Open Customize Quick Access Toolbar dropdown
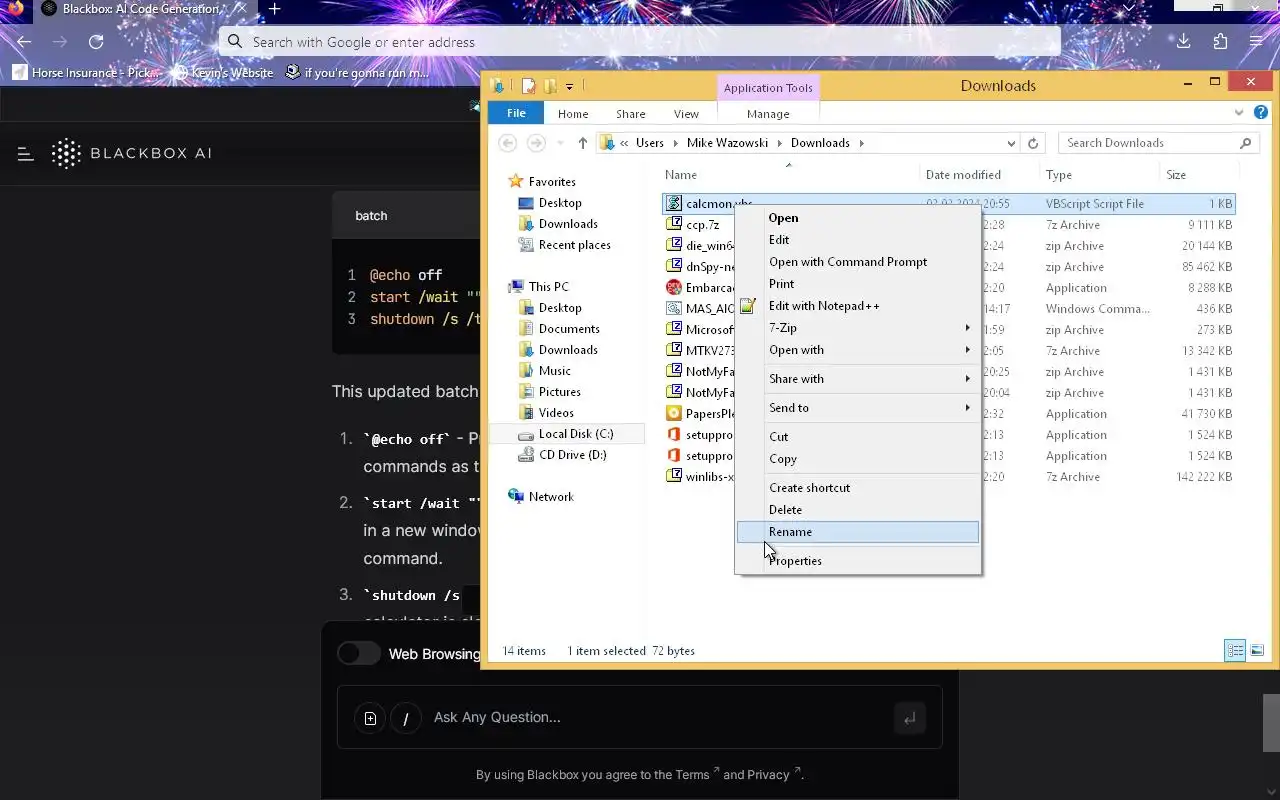The width and height of the screenshot is (1280, 800). pos(570,86)
